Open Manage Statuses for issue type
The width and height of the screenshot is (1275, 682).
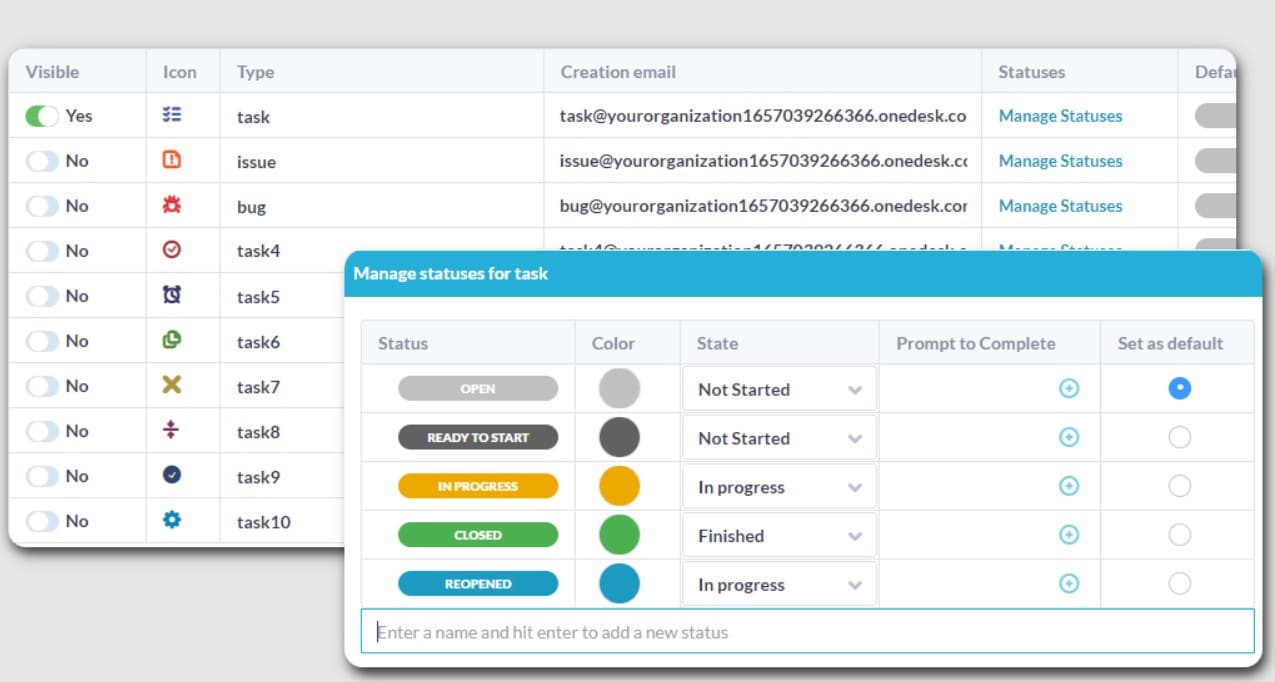[1060, 161]
